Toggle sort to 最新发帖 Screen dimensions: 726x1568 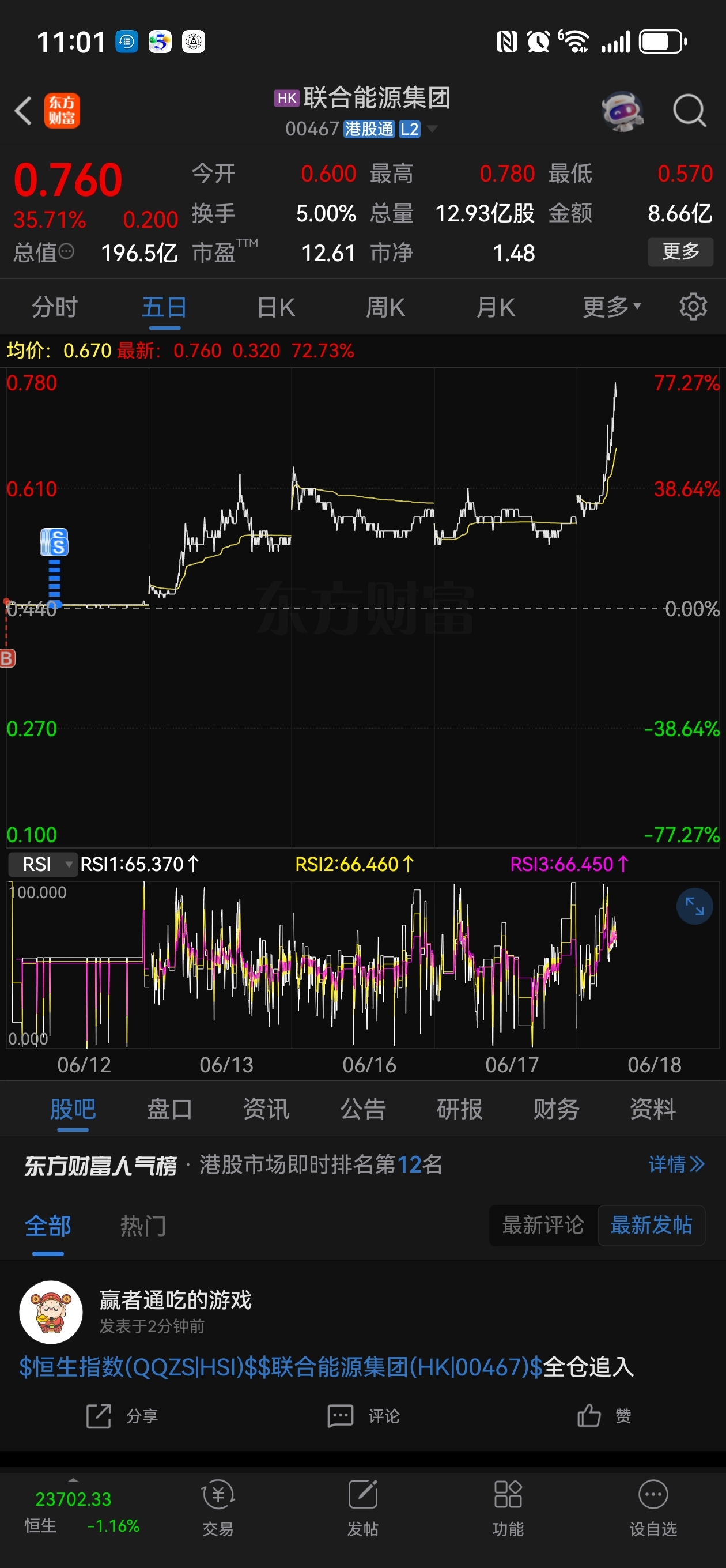click(x=651, y=1224)
